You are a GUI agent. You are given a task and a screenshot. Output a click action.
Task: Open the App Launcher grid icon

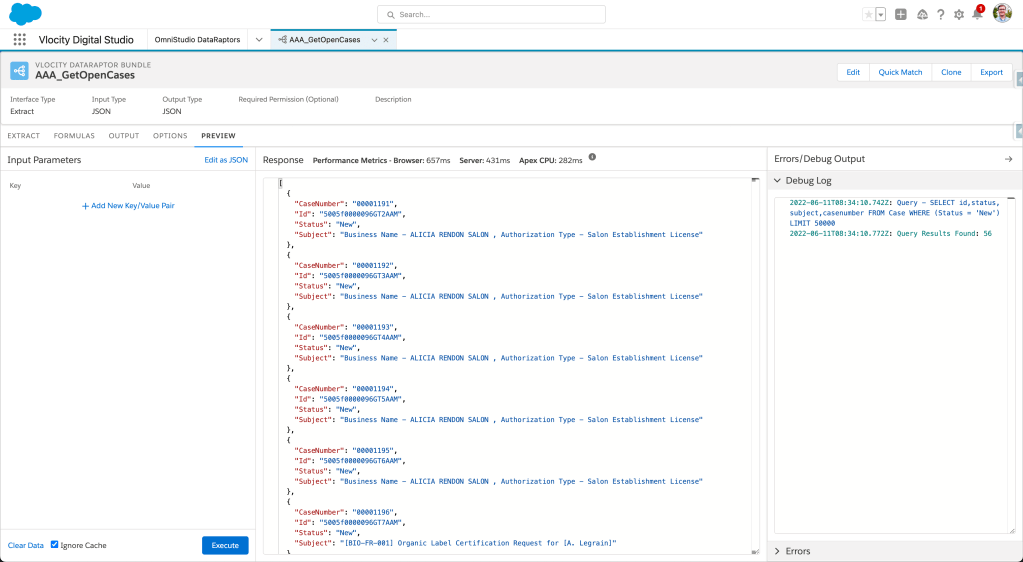tap(20, 40)
